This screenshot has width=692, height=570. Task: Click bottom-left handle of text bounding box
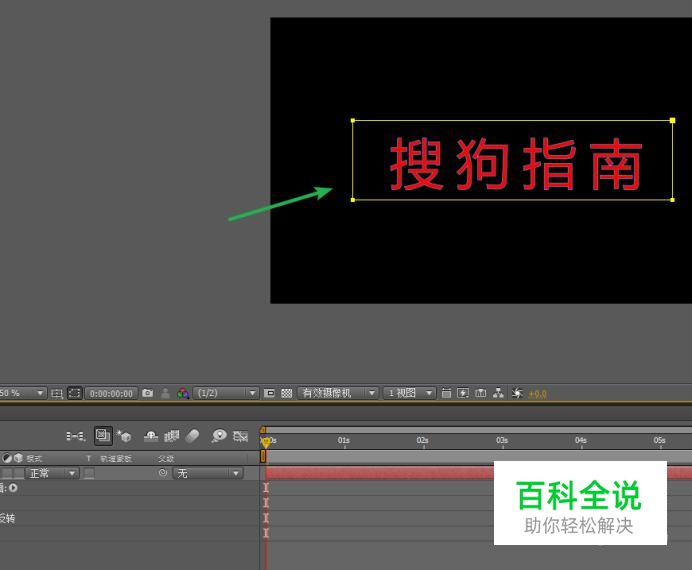pyautogui.click(x=353, y=200)
